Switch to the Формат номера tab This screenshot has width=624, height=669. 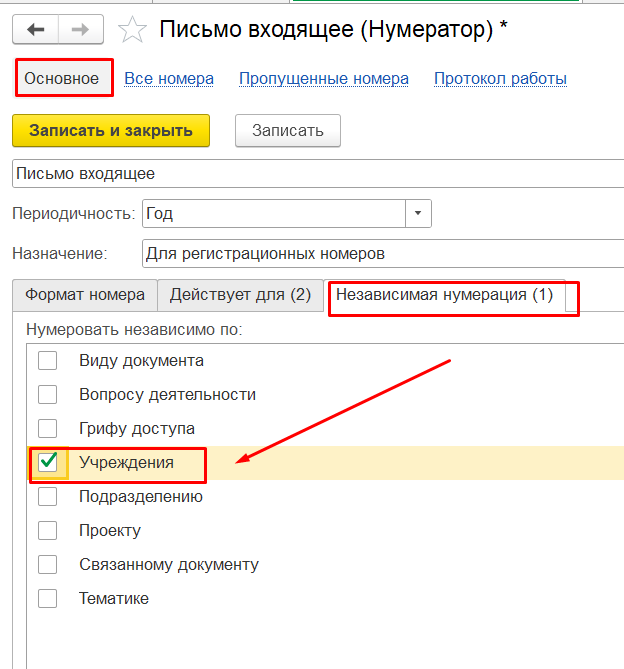85,295
